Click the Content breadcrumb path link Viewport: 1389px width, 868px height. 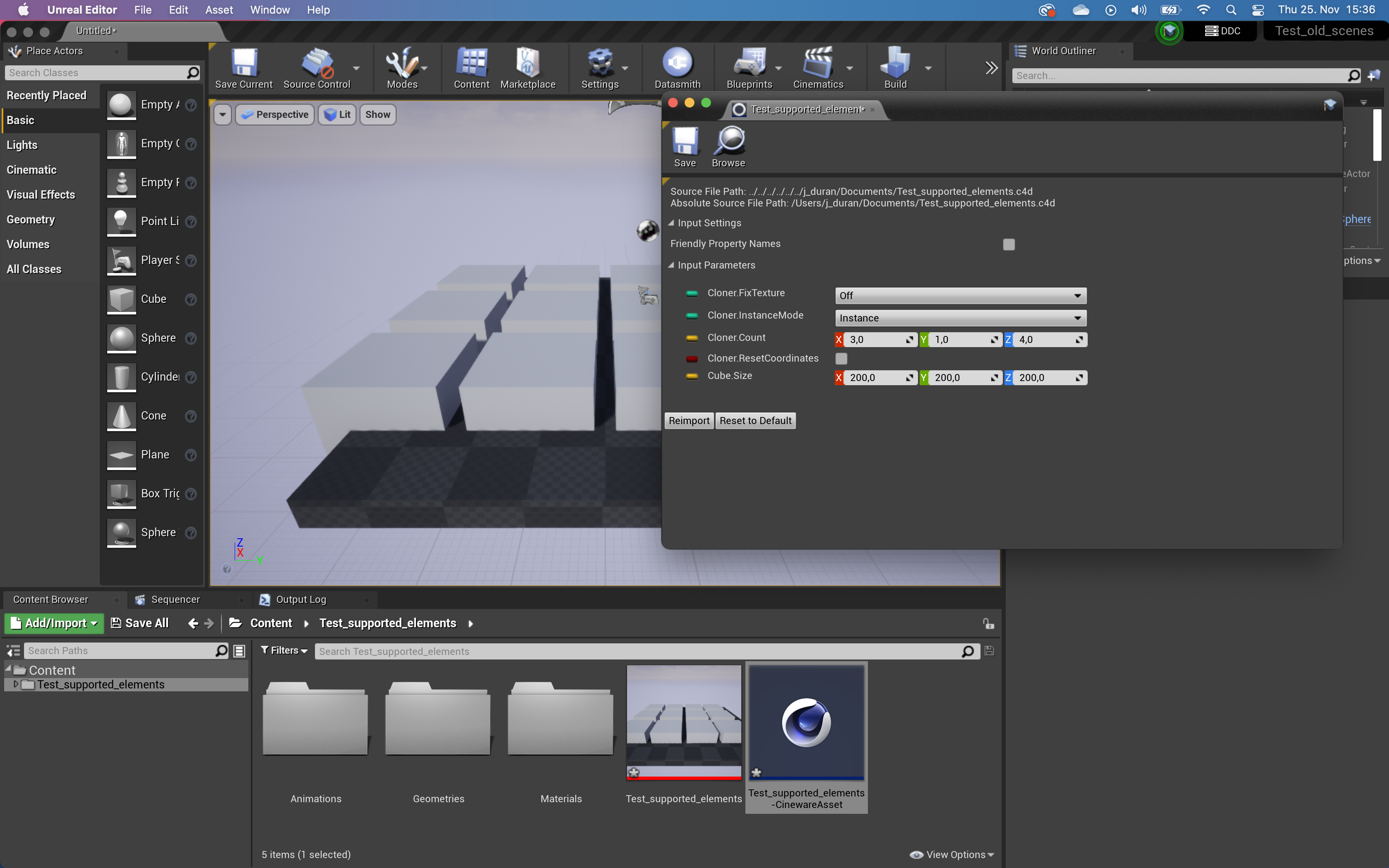tap(271, 623)
